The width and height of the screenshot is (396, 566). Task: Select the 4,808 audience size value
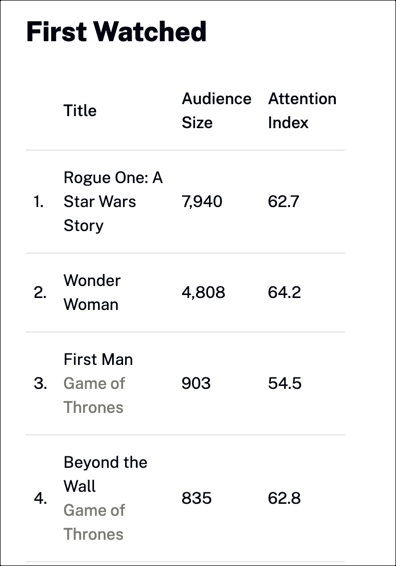(x=203, y=292)
